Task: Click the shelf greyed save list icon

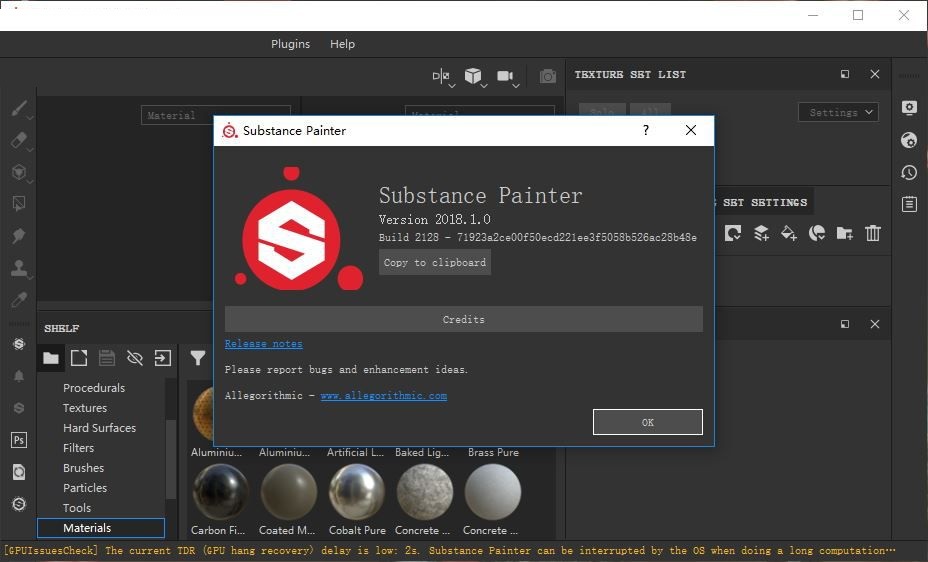Action: 107,358
